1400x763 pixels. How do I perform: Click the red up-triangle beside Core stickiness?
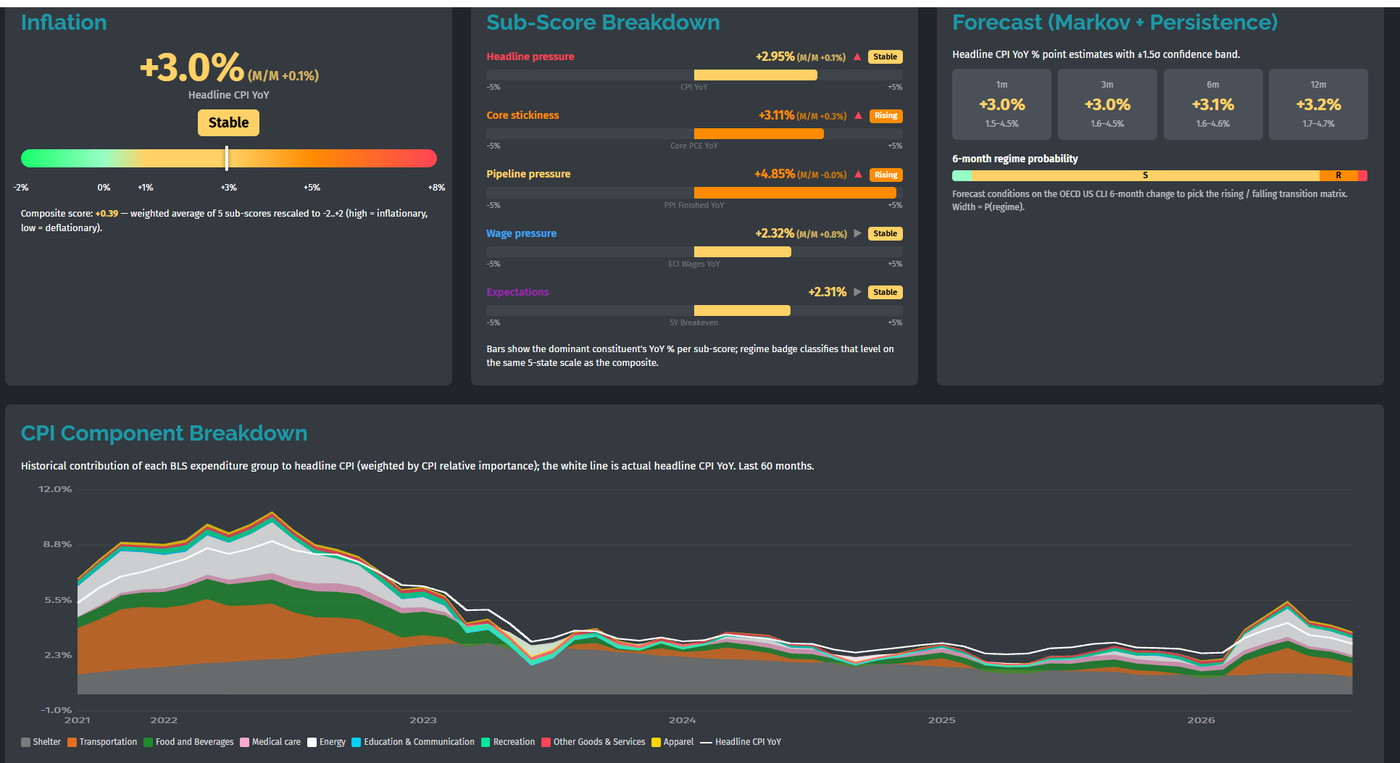(x=857, y=116)
